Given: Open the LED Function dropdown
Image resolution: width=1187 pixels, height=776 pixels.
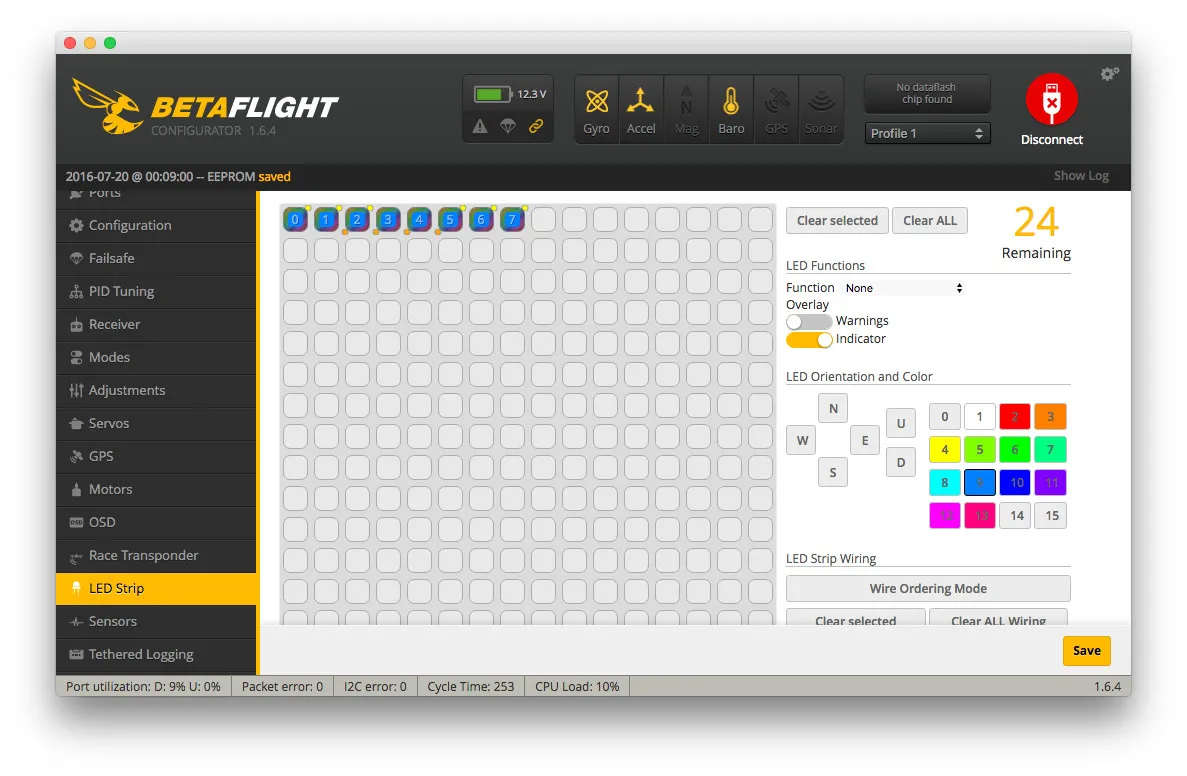Looking at the screenshot, I should point(903,288).
